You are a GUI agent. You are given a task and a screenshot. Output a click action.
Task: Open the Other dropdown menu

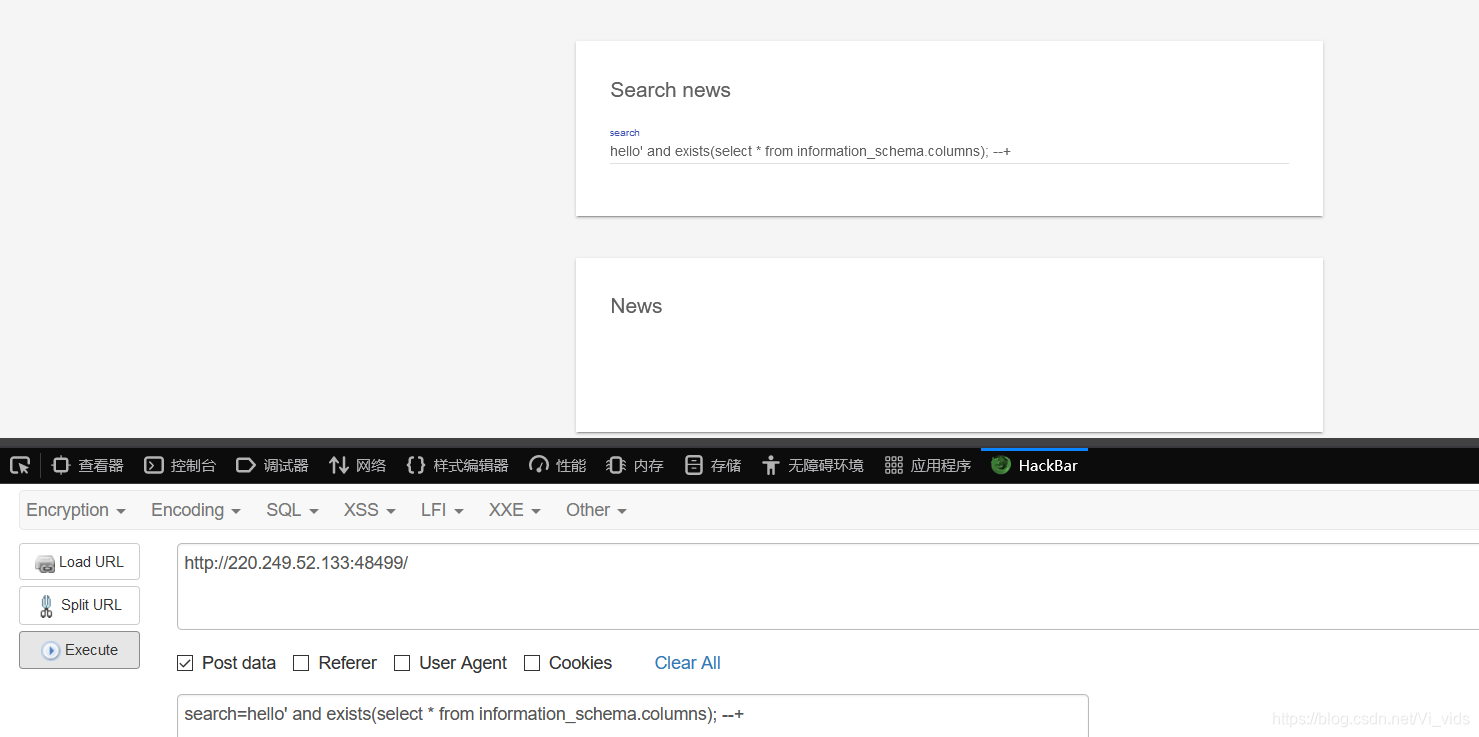[x=596, y=510]
